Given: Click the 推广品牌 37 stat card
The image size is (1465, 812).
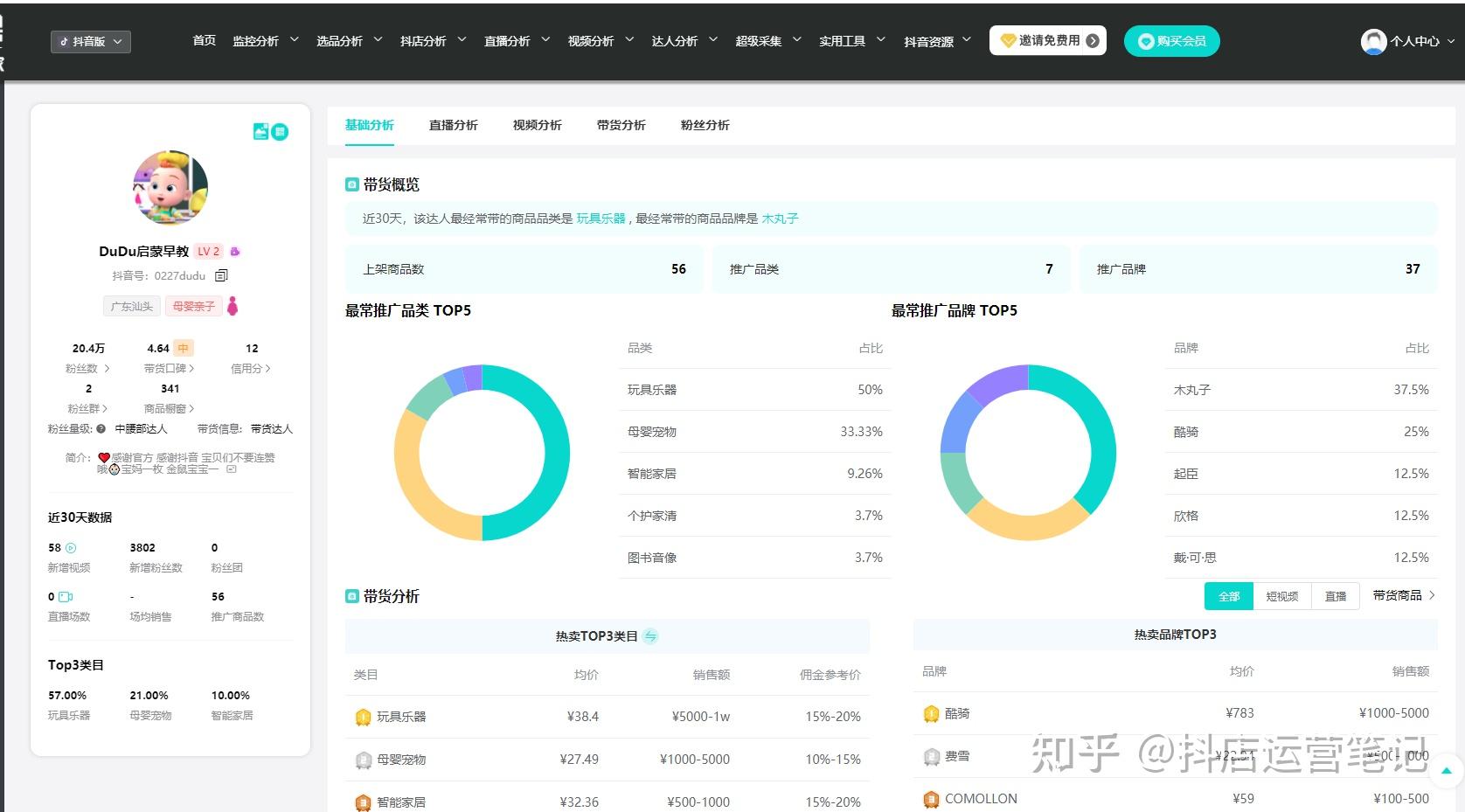Looking at the screenshot, I should tap(1258, 269).
